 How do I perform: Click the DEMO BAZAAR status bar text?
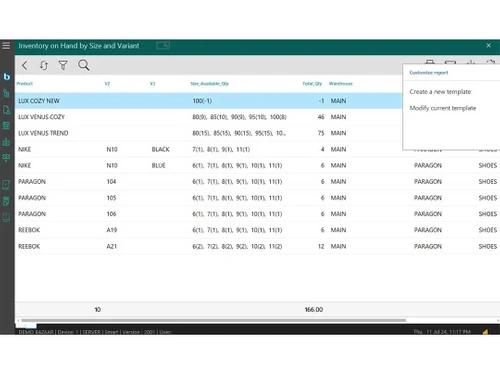(36, 332)
